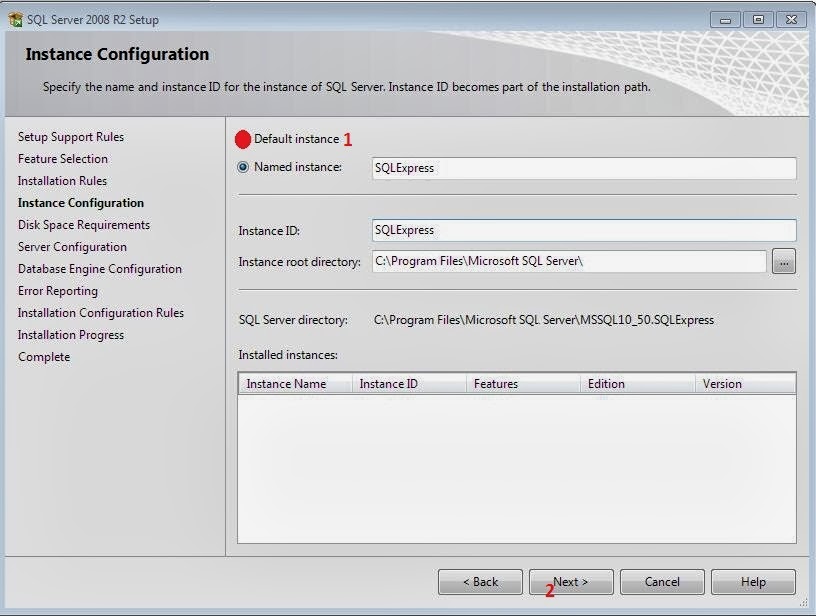The image size is (816, 616).
Task: Select Feature Selection step
Action: tap(62, 159)
